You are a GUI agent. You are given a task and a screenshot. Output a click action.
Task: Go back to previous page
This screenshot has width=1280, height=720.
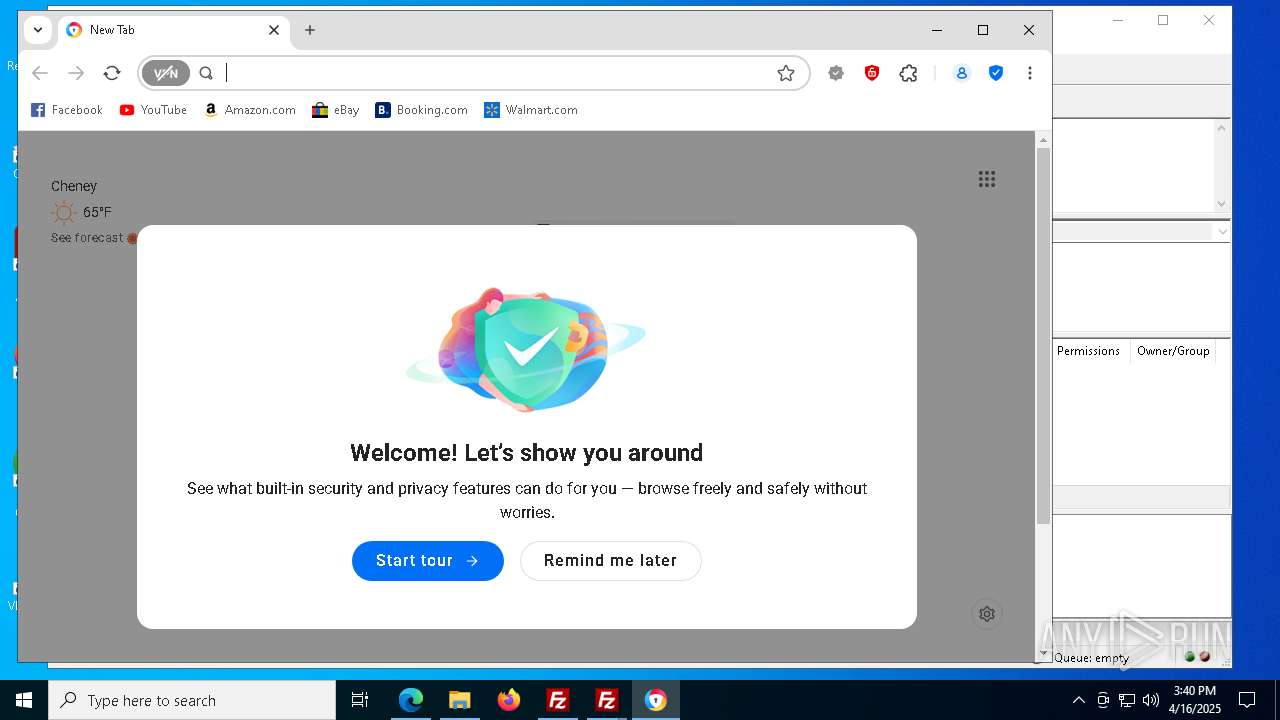click(x=40, y=73)
